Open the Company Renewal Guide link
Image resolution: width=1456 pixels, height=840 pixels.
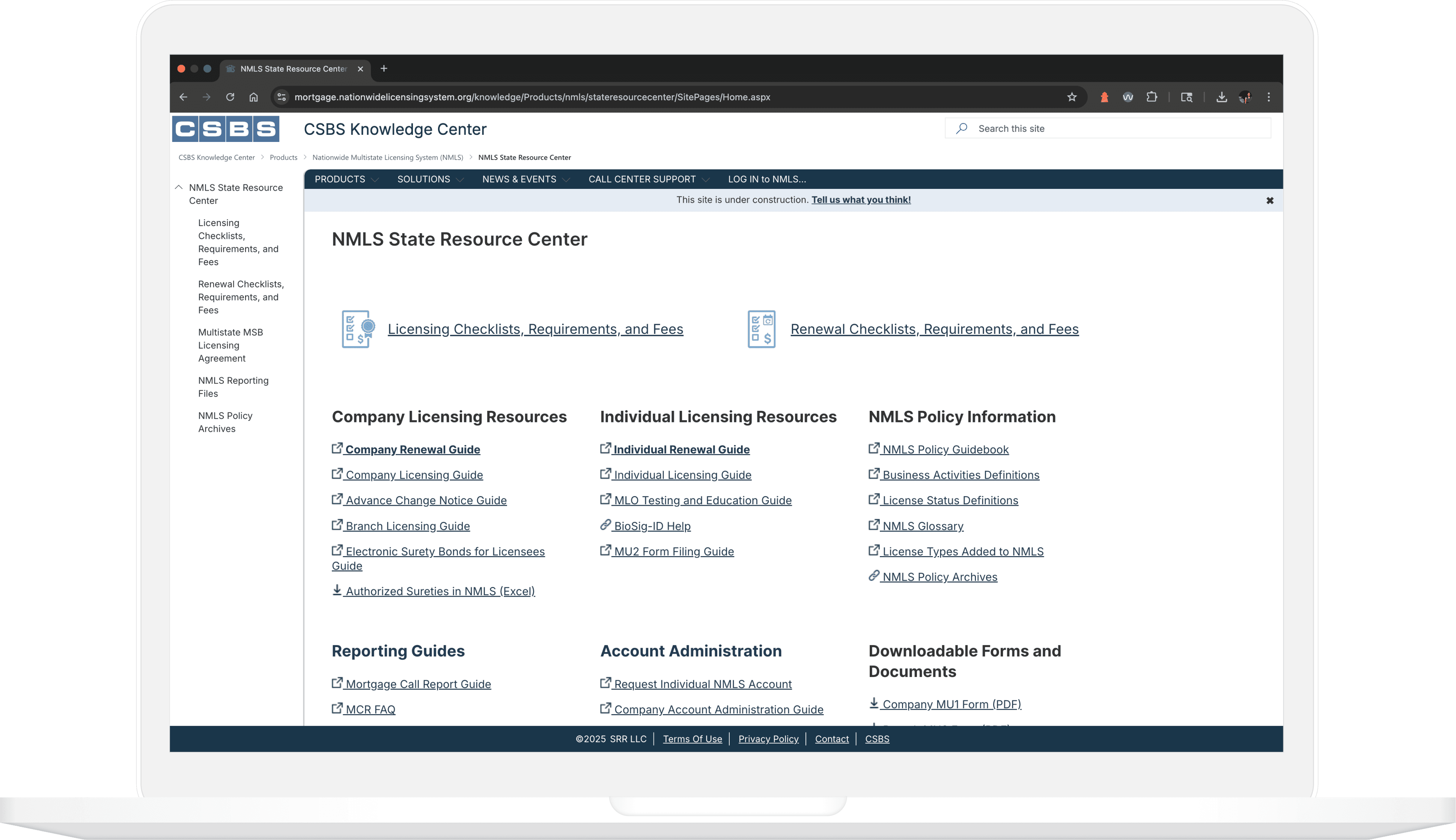tap(412, 449)
